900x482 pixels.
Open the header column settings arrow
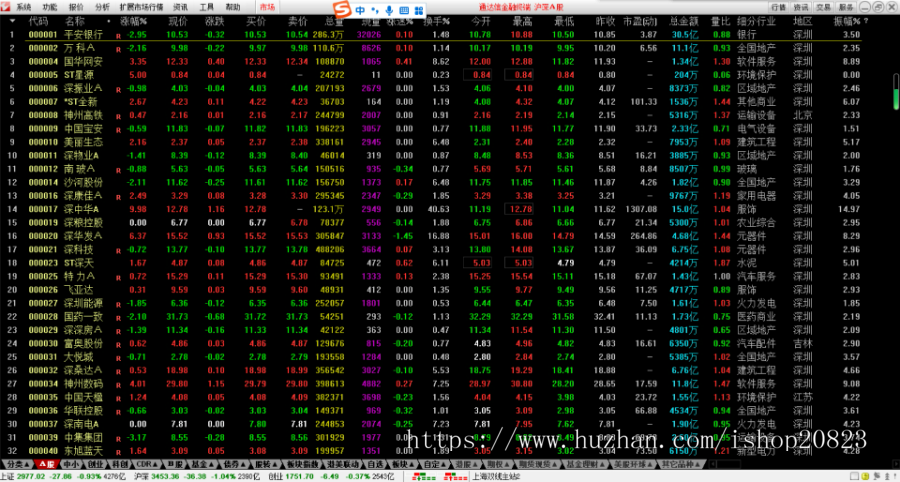coord(12,21)
